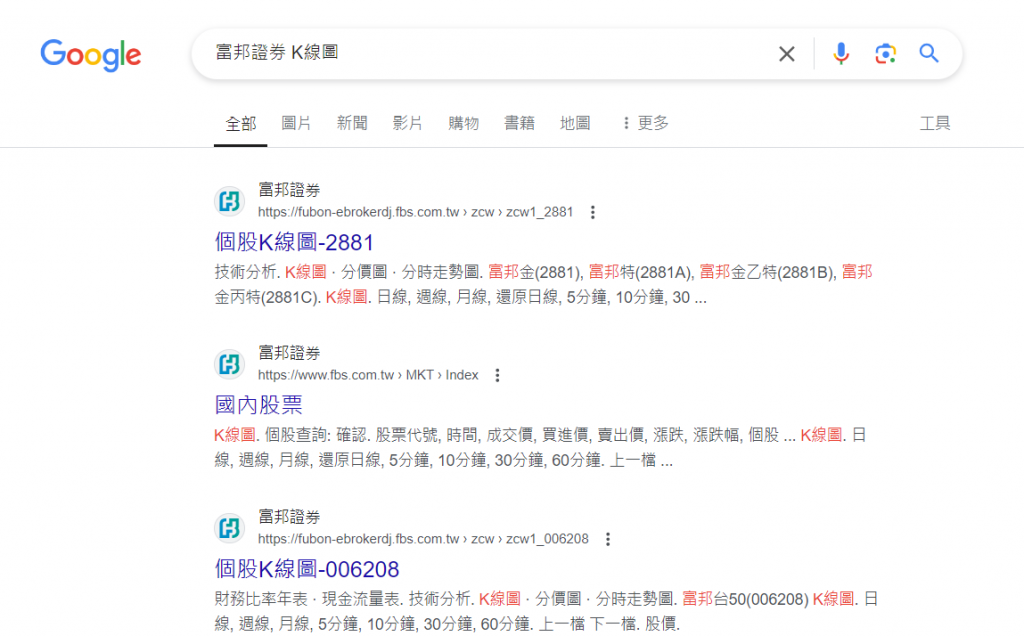Screen dimensions: 1024x636
Task: Switch to the 購物 tab
Action: 464,123
